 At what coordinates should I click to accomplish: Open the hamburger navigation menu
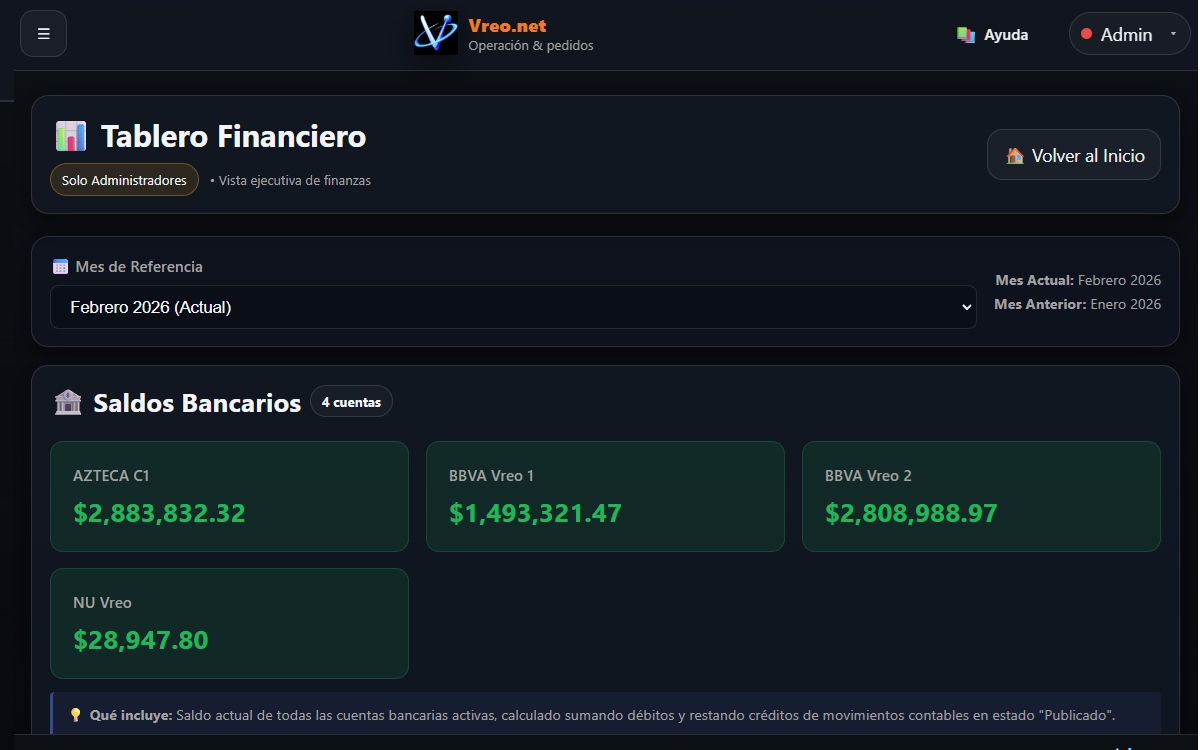43,33
